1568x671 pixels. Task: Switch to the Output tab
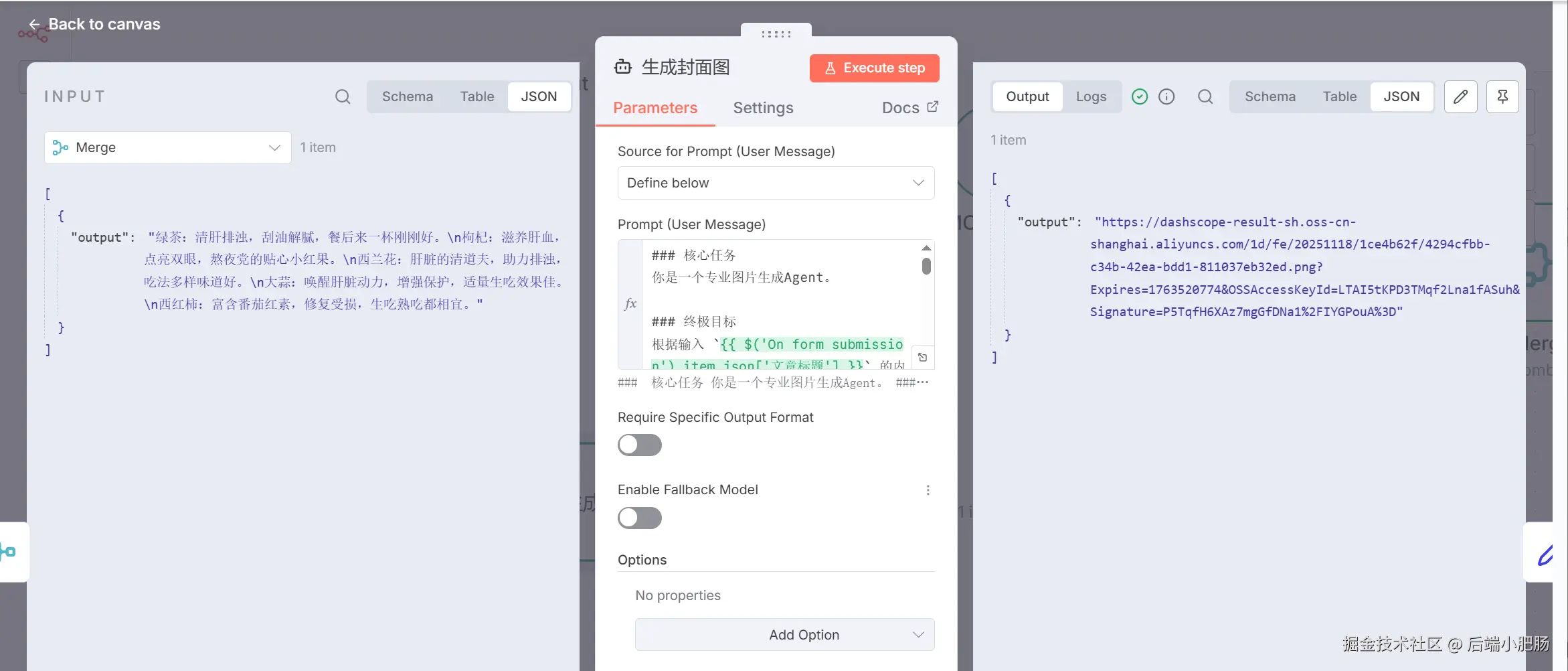[x=1027, y=96]
